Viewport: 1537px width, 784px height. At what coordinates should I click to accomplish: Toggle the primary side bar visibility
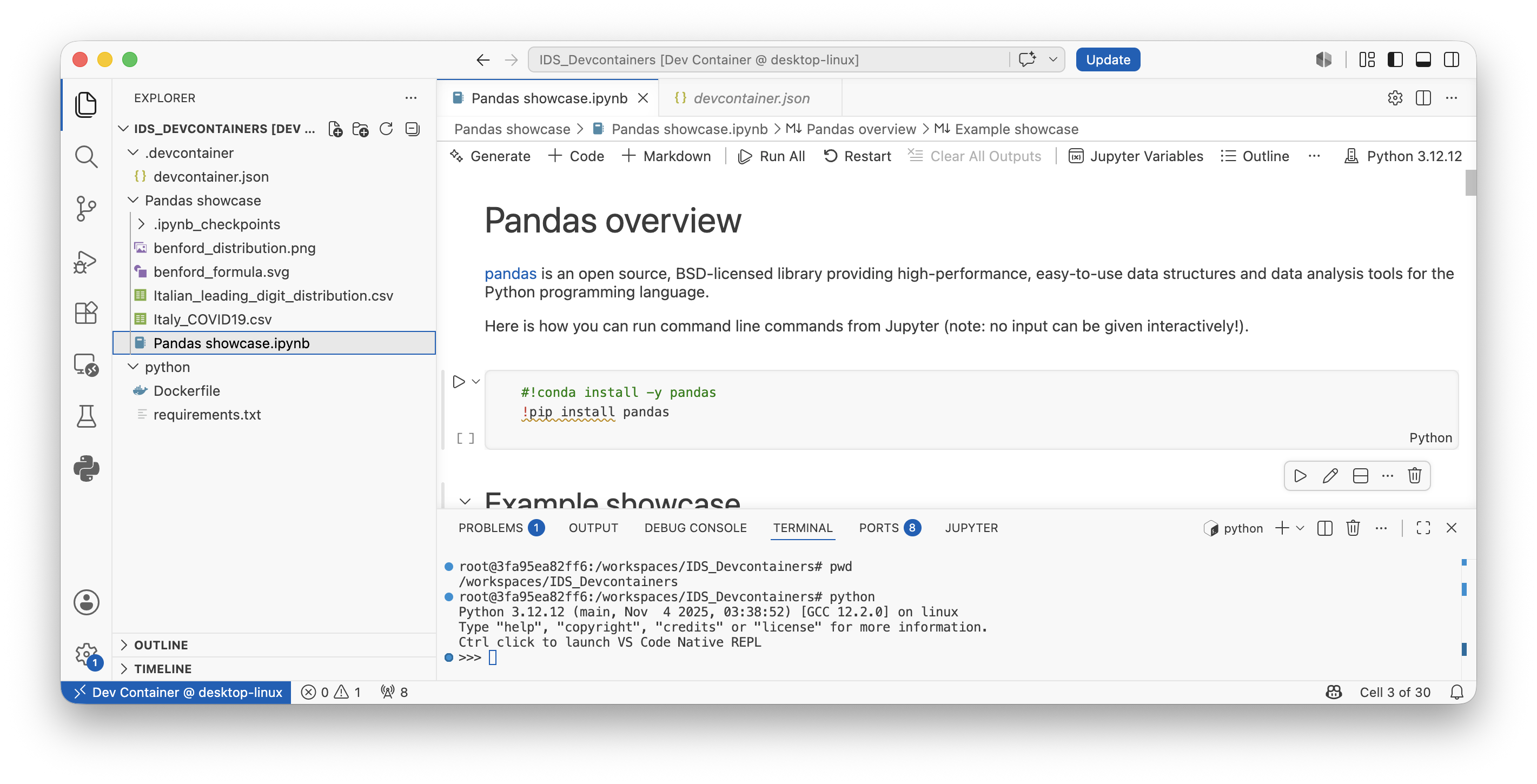[x=1395, y=59]
